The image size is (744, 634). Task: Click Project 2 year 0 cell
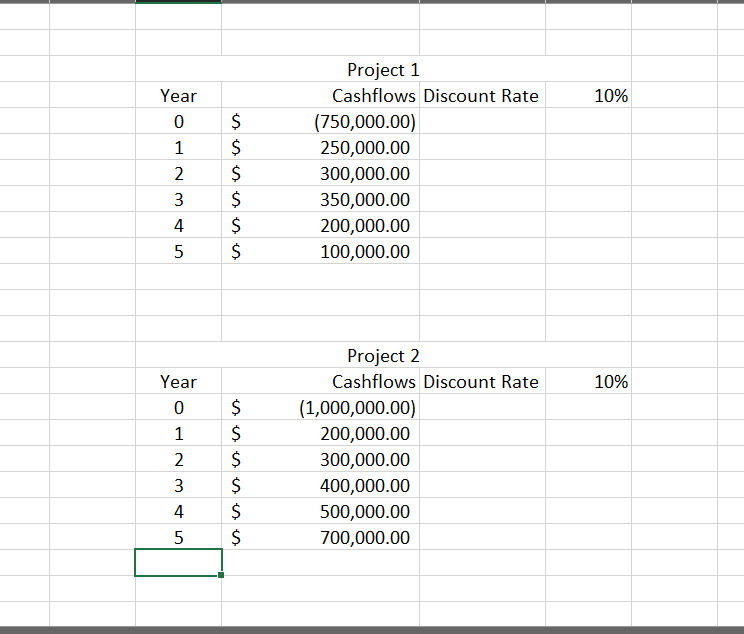[178, 407]
